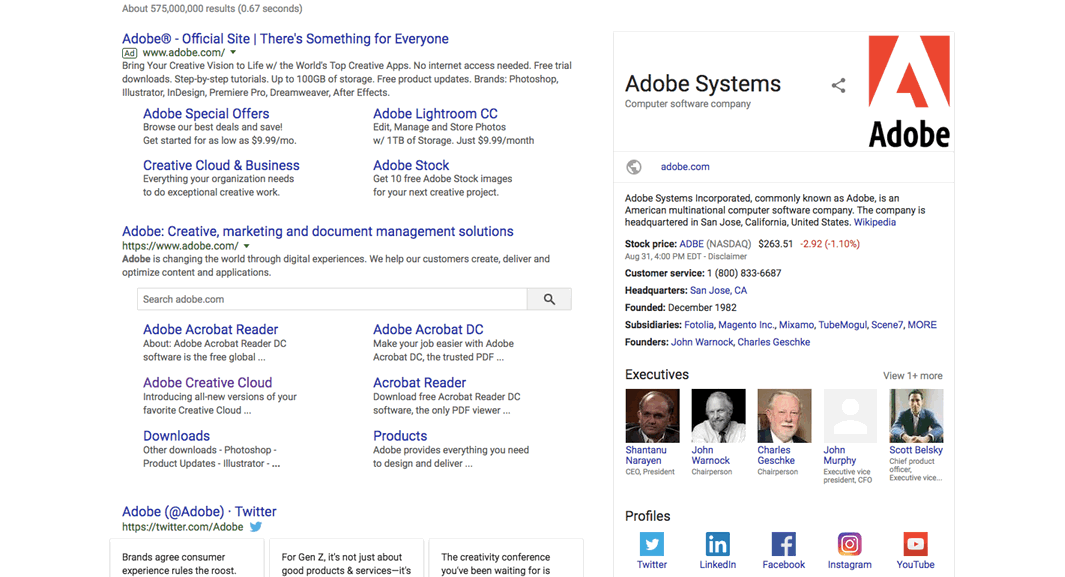Viewport: 1065px width, 577px height.
Task: Open Adobe Creative Cloud sitelink
Action: click(207, 382)
